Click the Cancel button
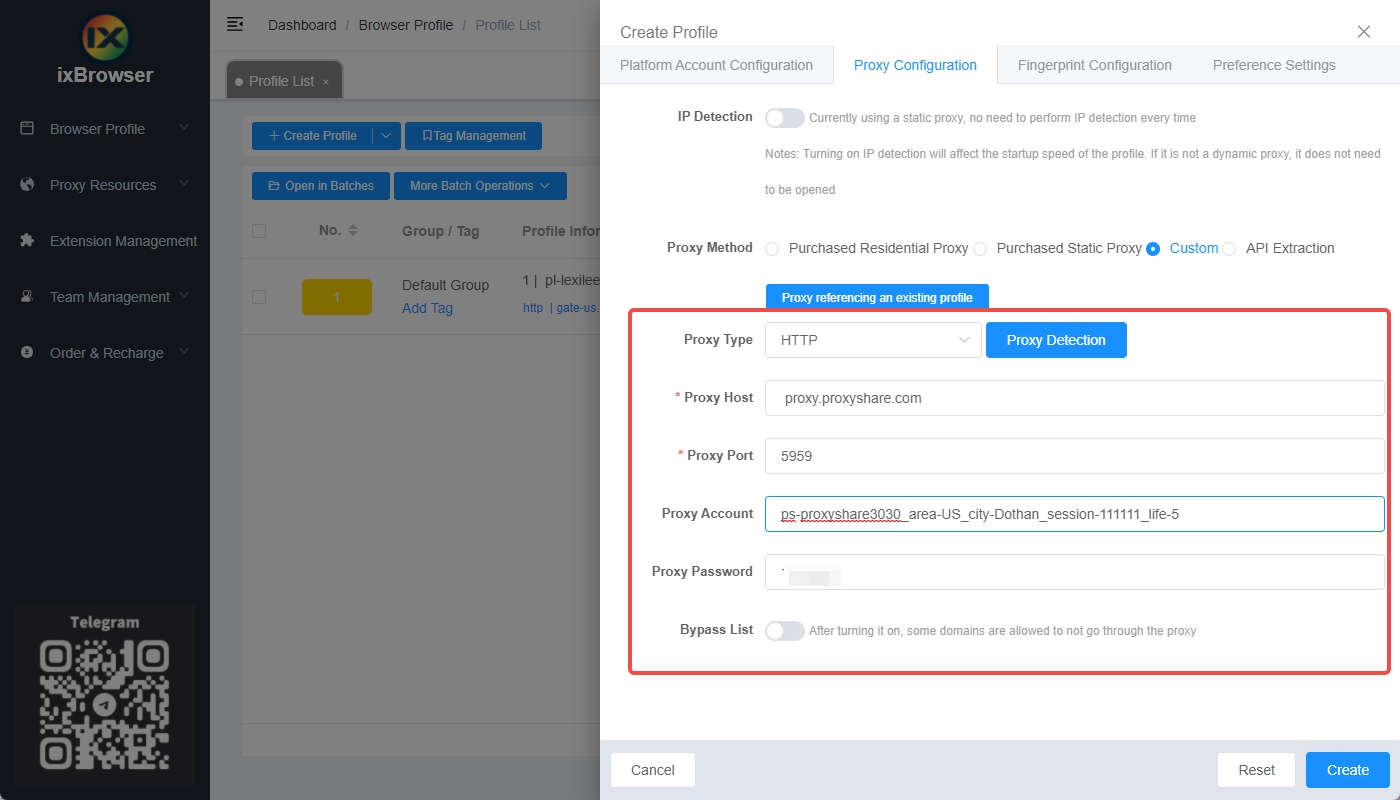This screenshot has height=800, width=1400. [653, 770]
